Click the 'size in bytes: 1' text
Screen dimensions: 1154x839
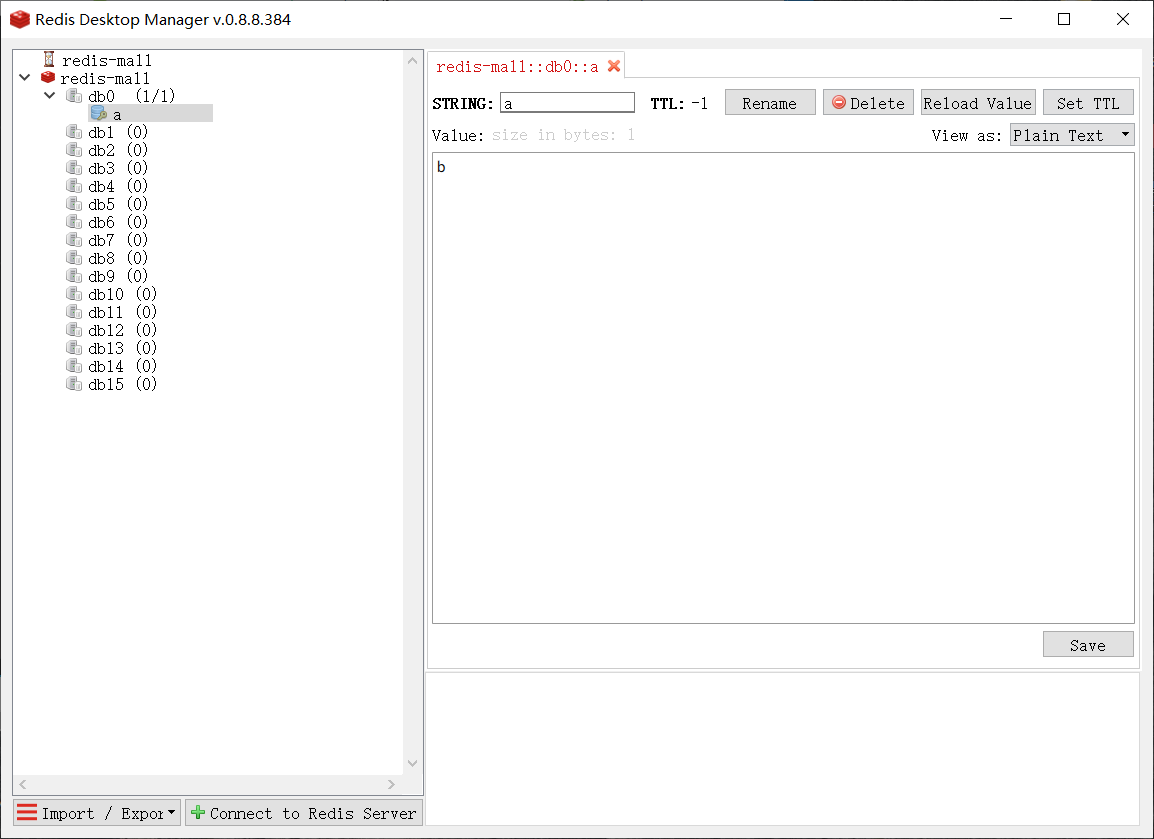click(563, 135)
